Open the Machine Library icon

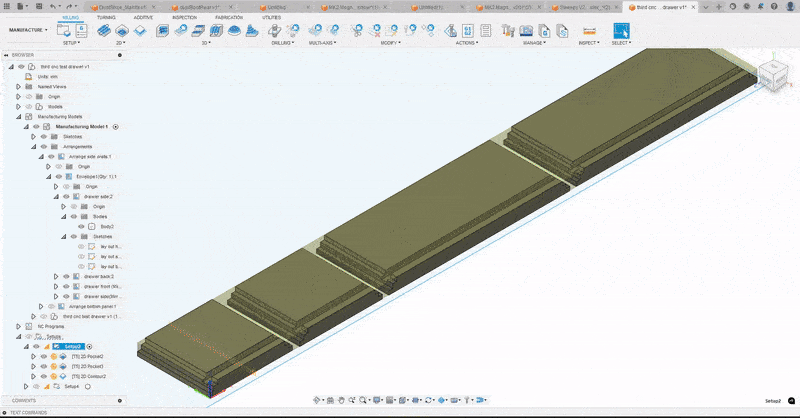[x=526, y=31]
